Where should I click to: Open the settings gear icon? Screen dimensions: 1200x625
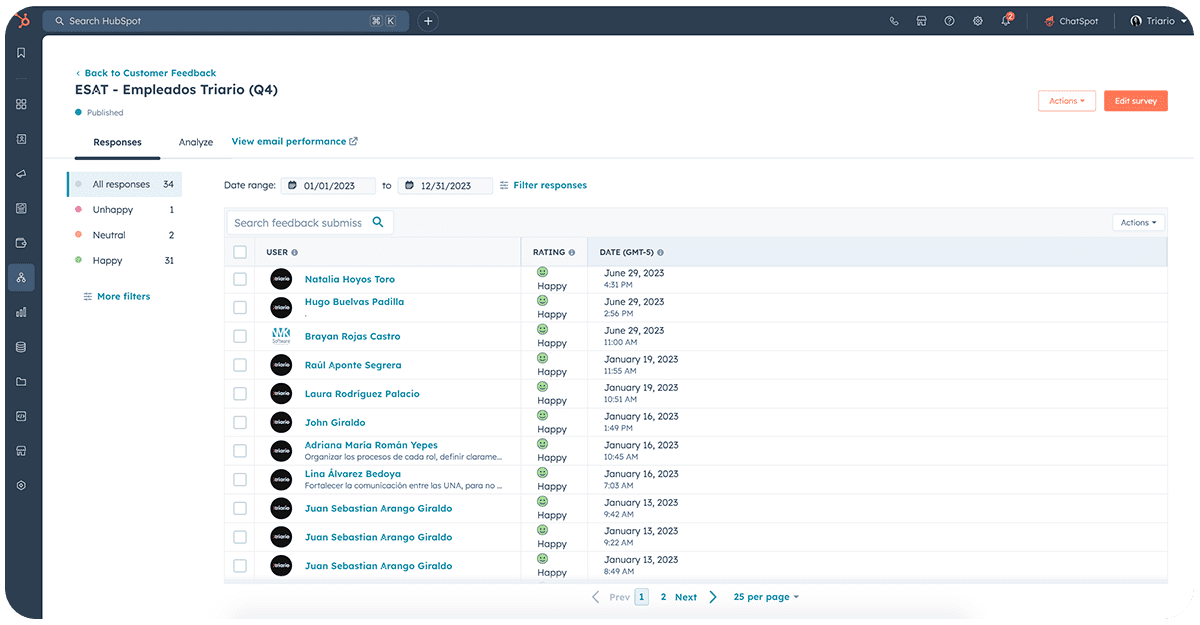(x=978, y=21)
